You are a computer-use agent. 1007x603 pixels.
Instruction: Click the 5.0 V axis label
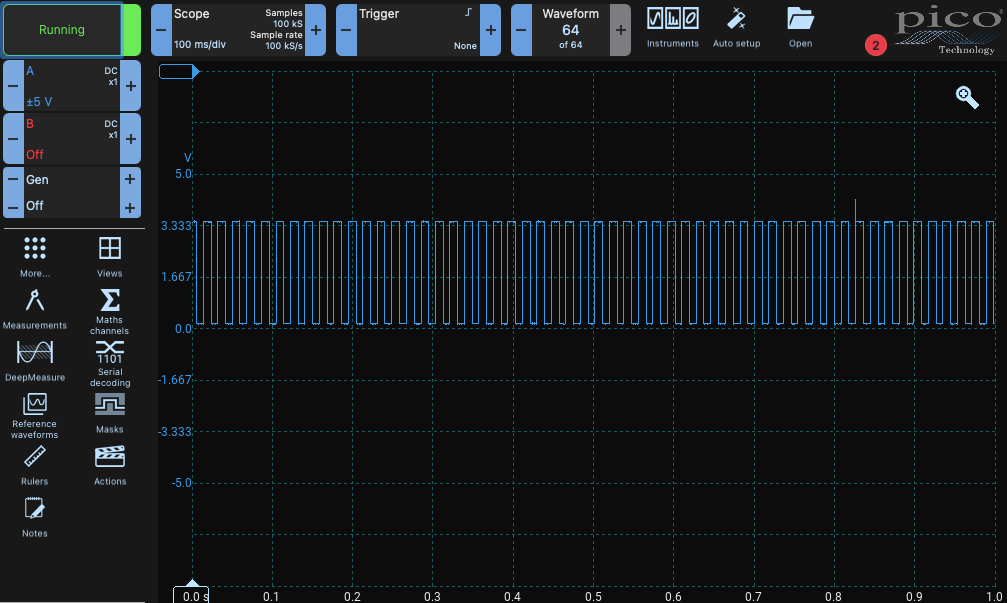tap(183, 174)
